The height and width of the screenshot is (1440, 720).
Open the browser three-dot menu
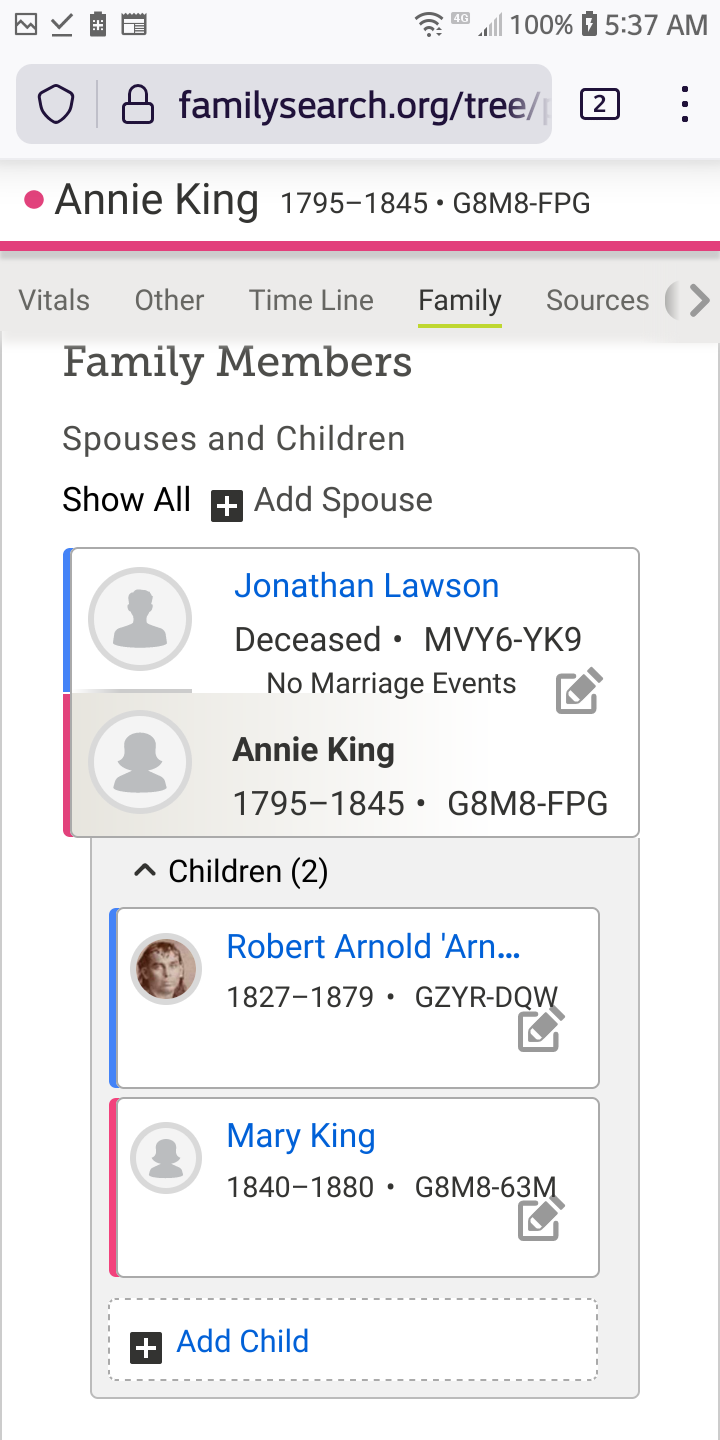(x=685, y=104)
